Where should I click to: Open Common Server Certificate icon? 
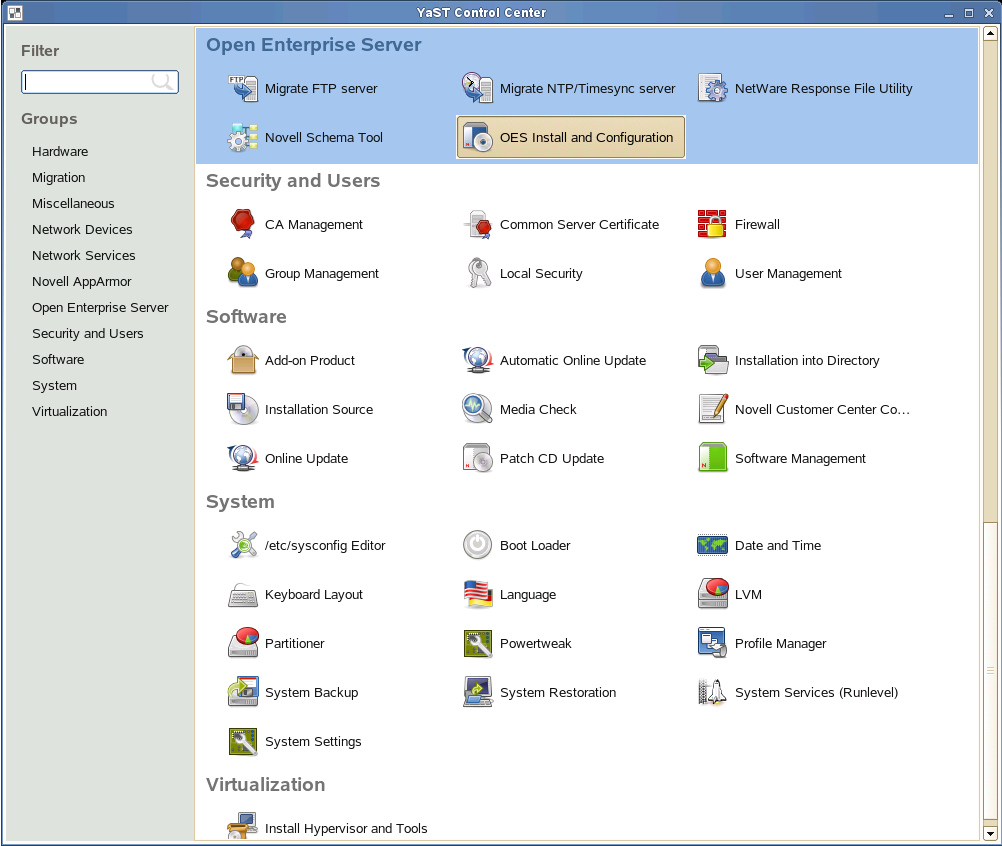(477, 224)
